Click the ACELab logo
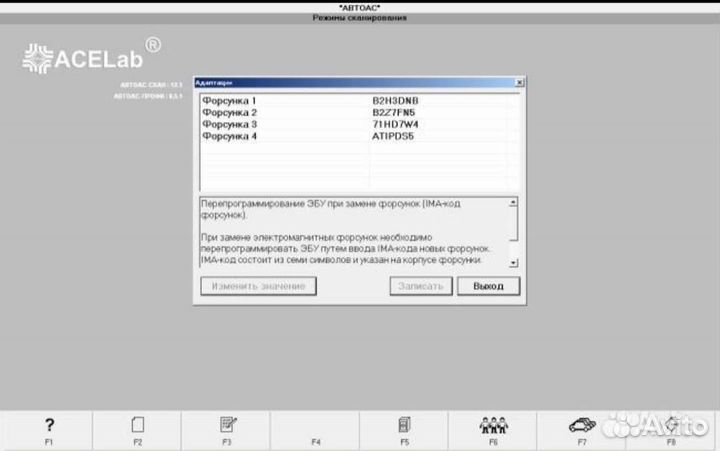Screen dimensions: 720x451 tap(92, 56)
